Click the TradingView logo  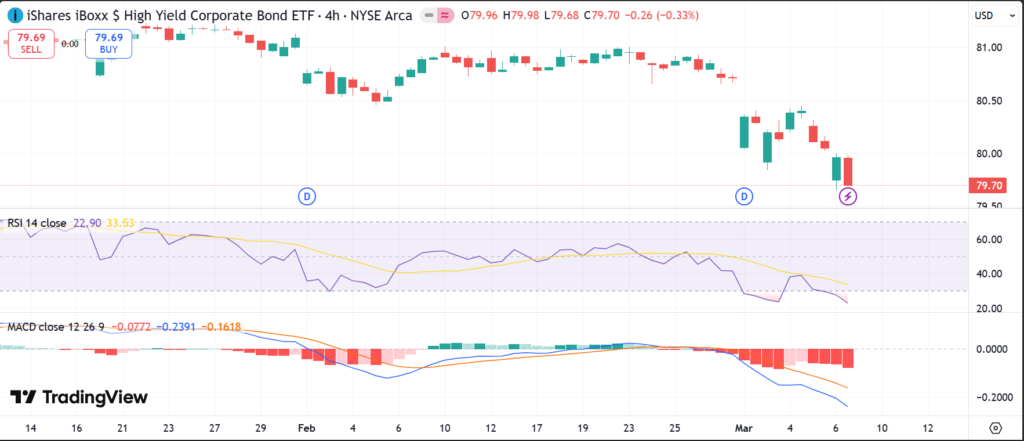point(79,397)
